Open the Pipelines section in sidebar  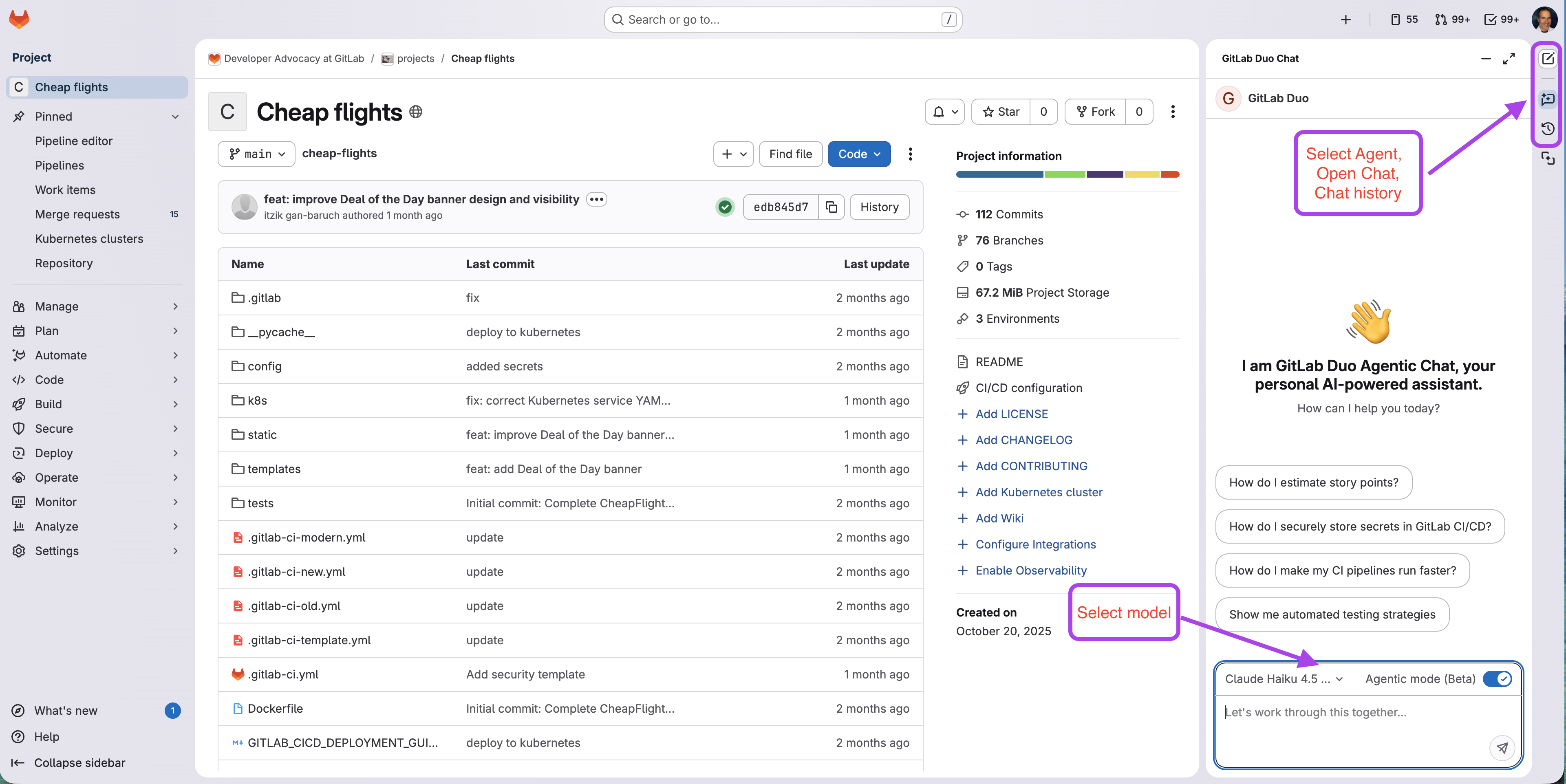coord(59,165)
